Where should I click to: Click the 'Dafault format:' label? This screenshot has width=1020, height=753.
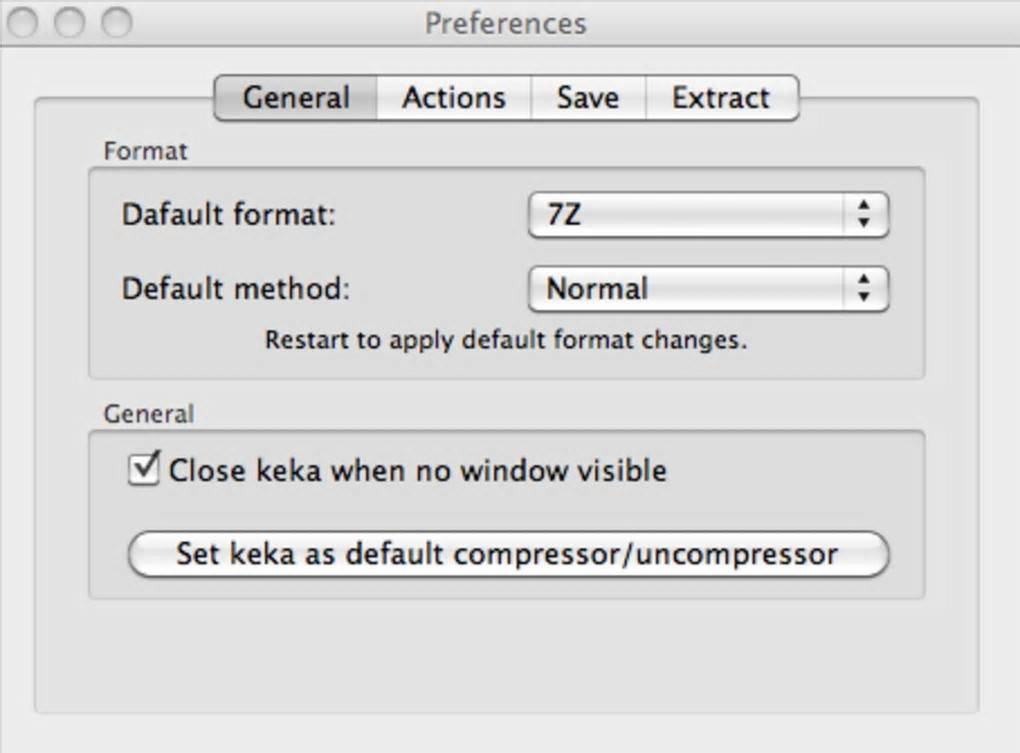click(228, 215)
